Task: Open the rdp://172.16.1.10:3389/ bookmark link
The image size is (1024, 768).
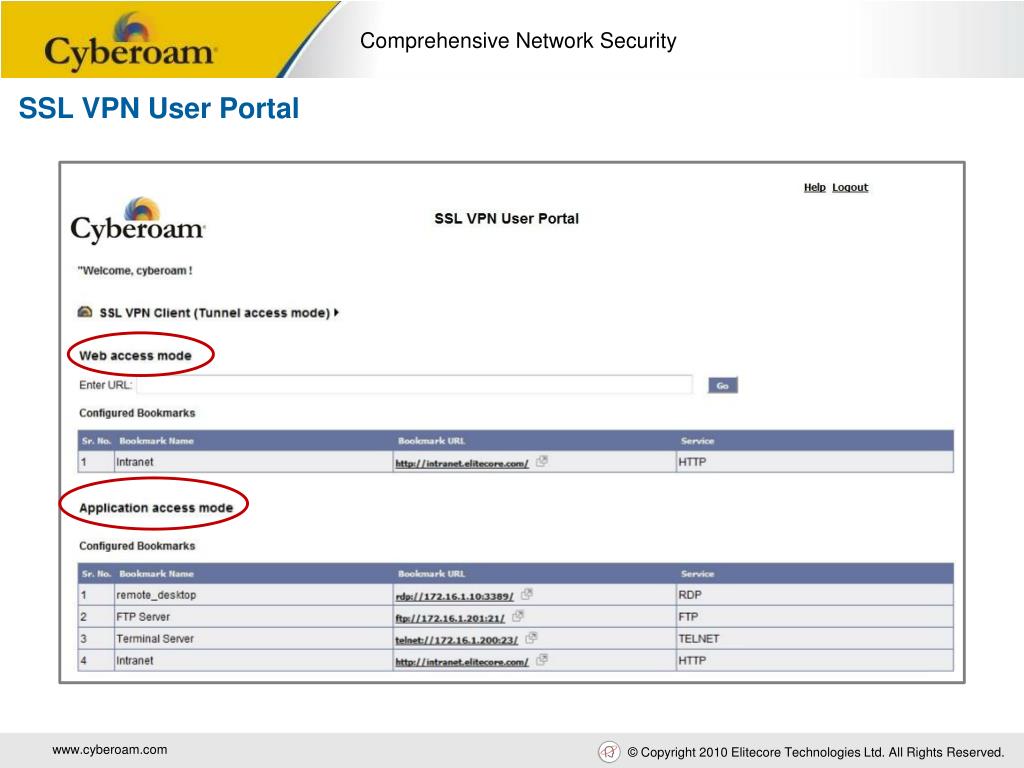Action: click(455, 596)
